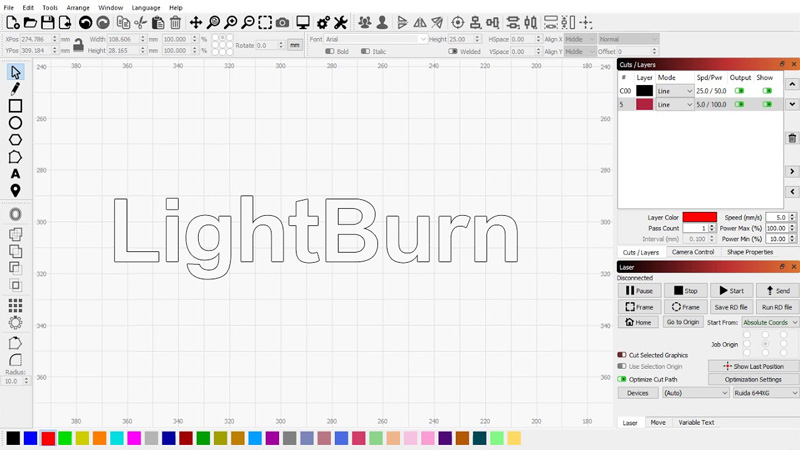Viewport: 800px width, 450px height.
Task: Click the Optimization Settings button
Action: tap(753, 379)
